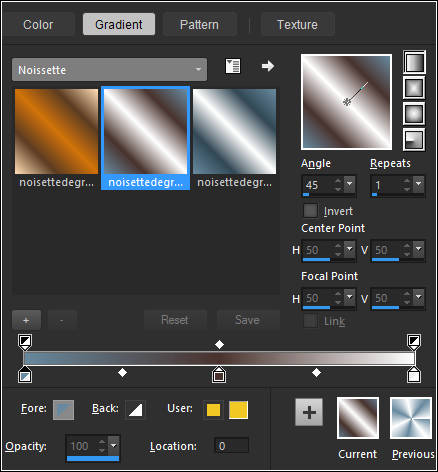Screen dimensions: 438x472
Task: Switch to the Texture tab
Action: tap(297, 25)
